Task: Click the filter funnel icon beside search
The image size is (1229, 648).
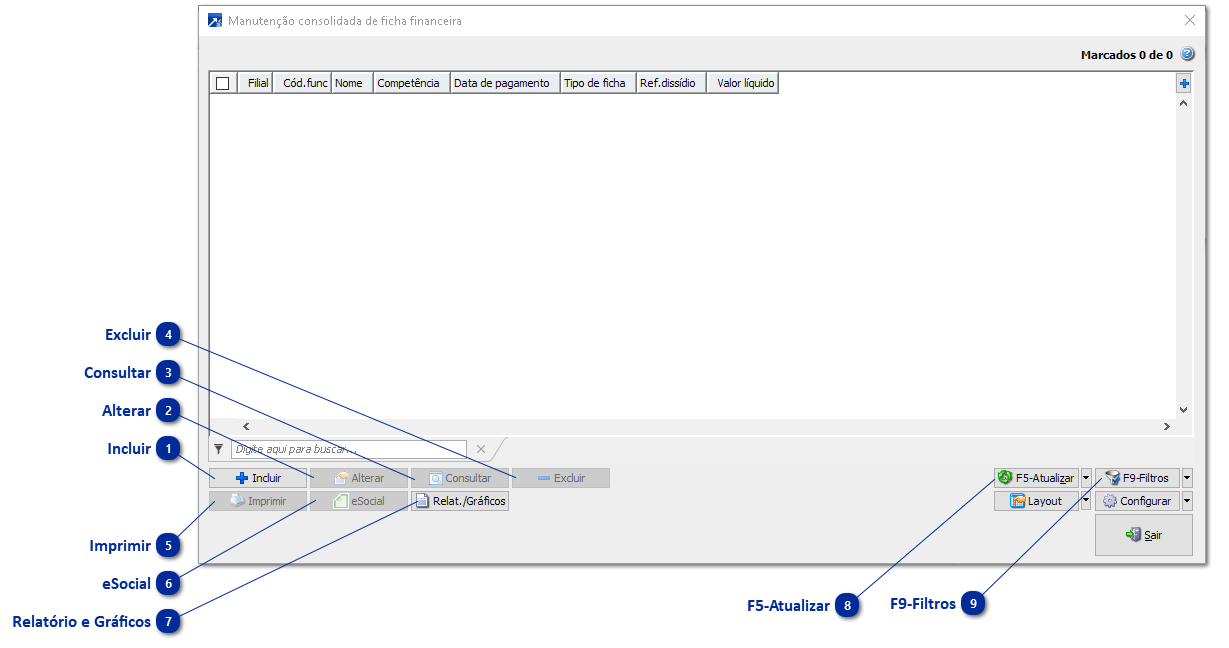Action: tap(219, 450)
